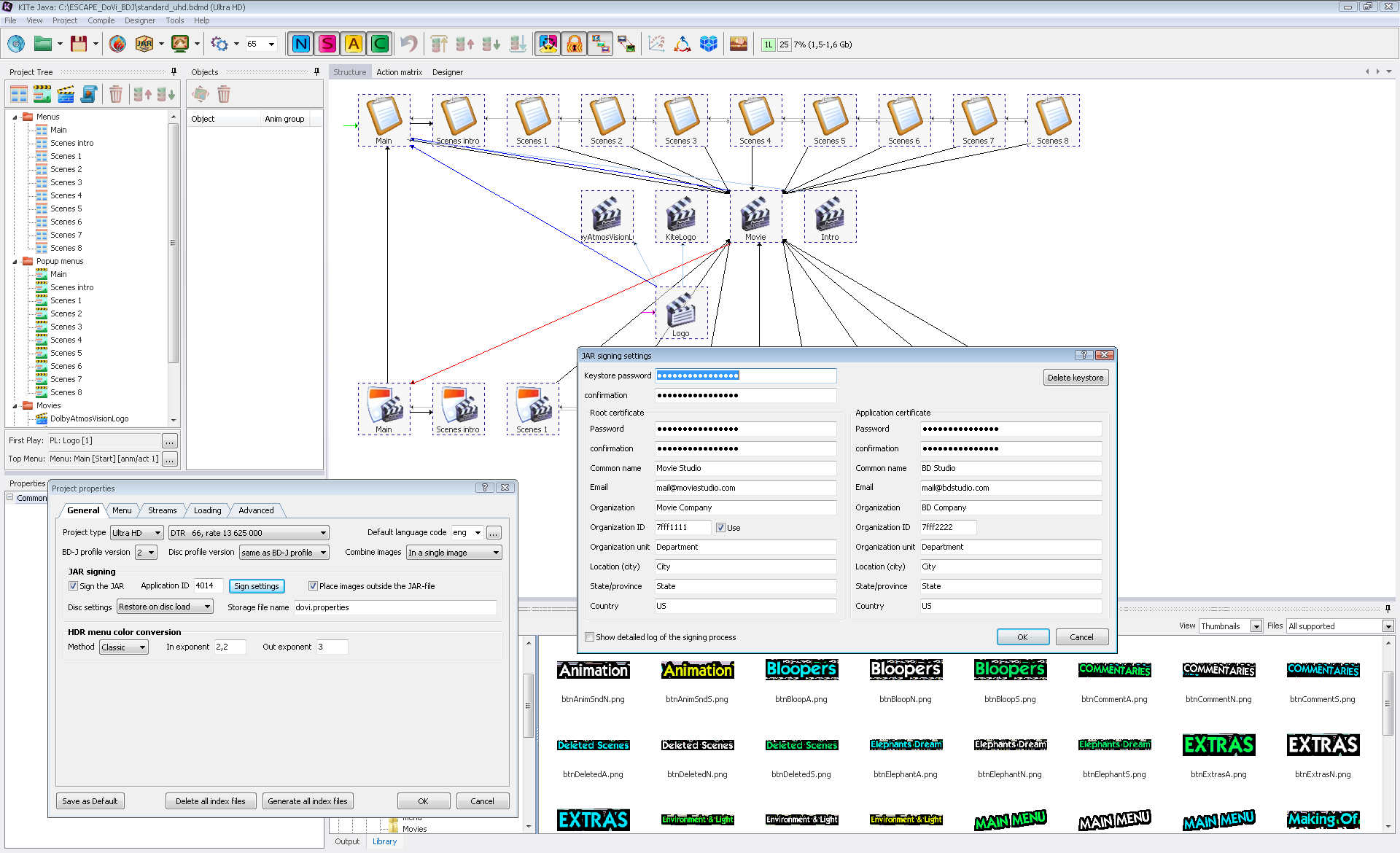Viewport: 1400px width, 853px height.
Task: Toggle the magenta S state button
Action: pyautogui.click(x=327, y=44)
